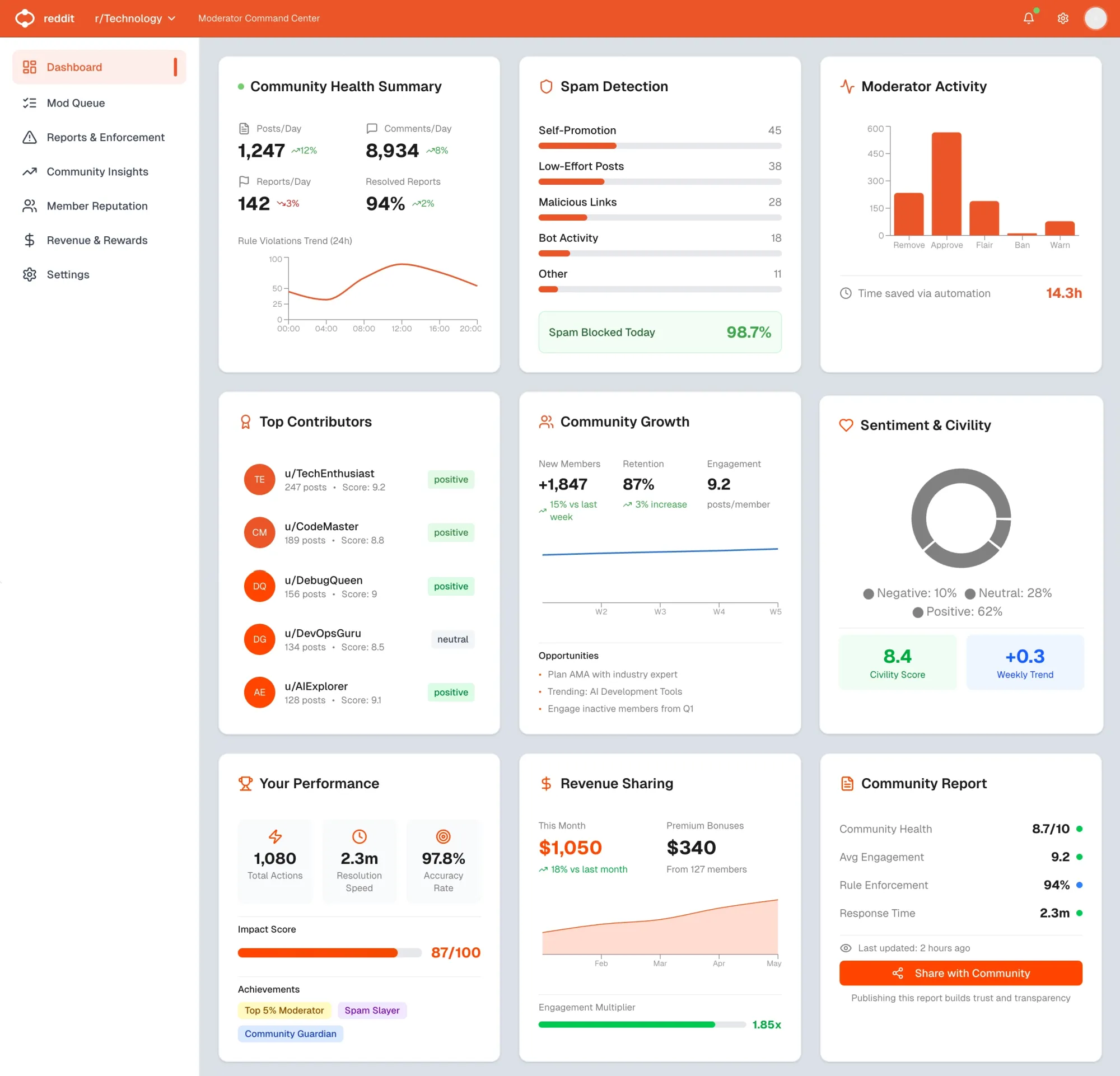Click the Reports & Enforcement warning icon
This screenshot has width=1120, height=1076.
coord(30,137)
